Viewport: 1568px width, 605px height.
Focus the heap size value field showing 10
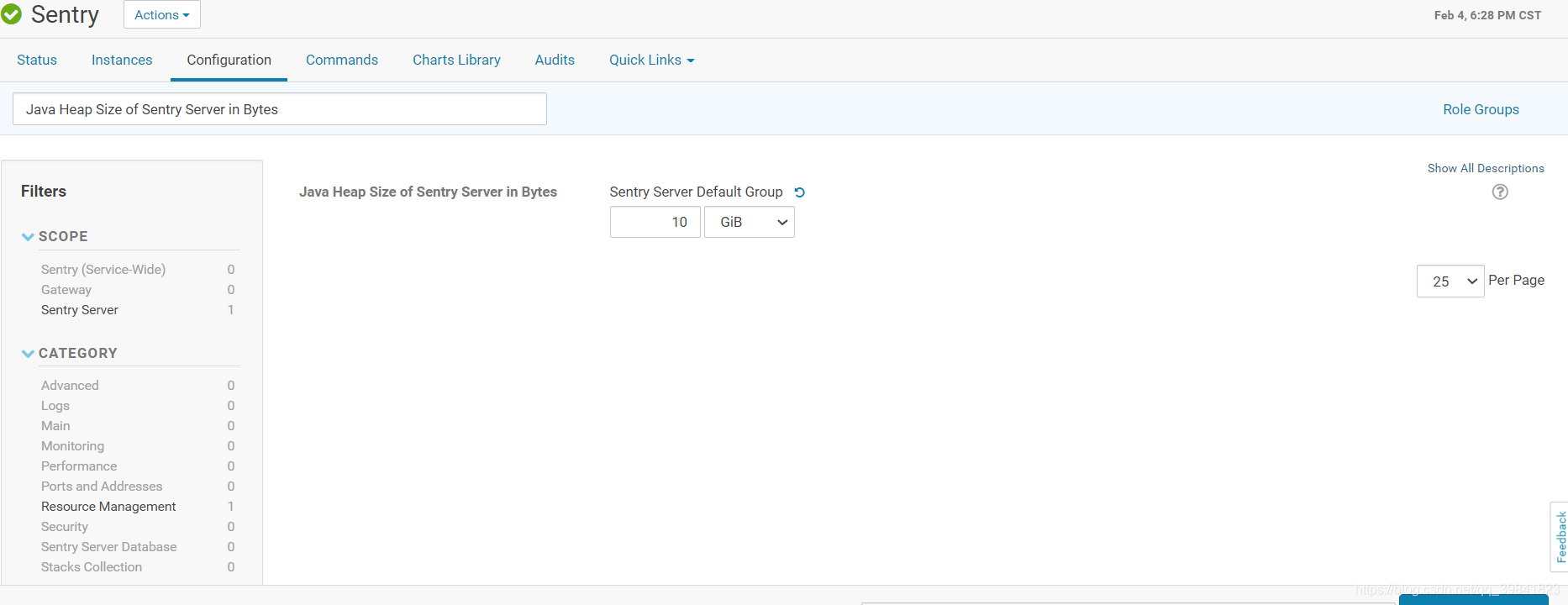coord(655,222)
